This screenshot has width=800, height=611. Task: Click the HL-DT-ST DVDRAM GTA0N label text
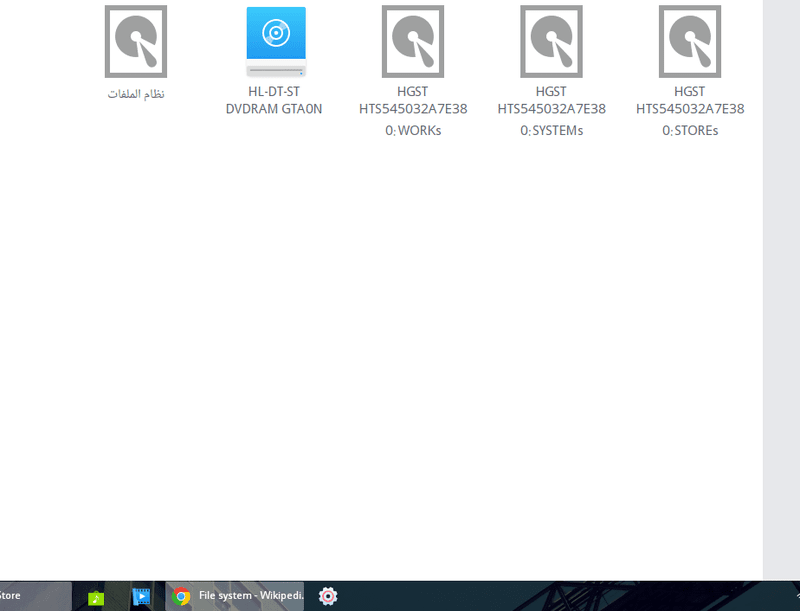274,100
